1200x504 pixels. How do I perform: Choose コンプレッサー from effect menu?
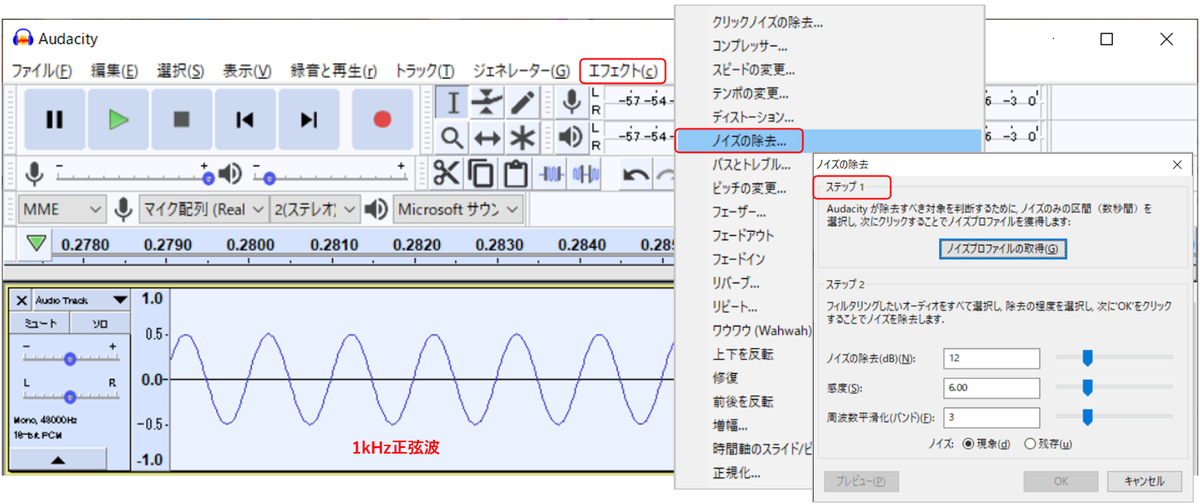[x=748, y=45]
